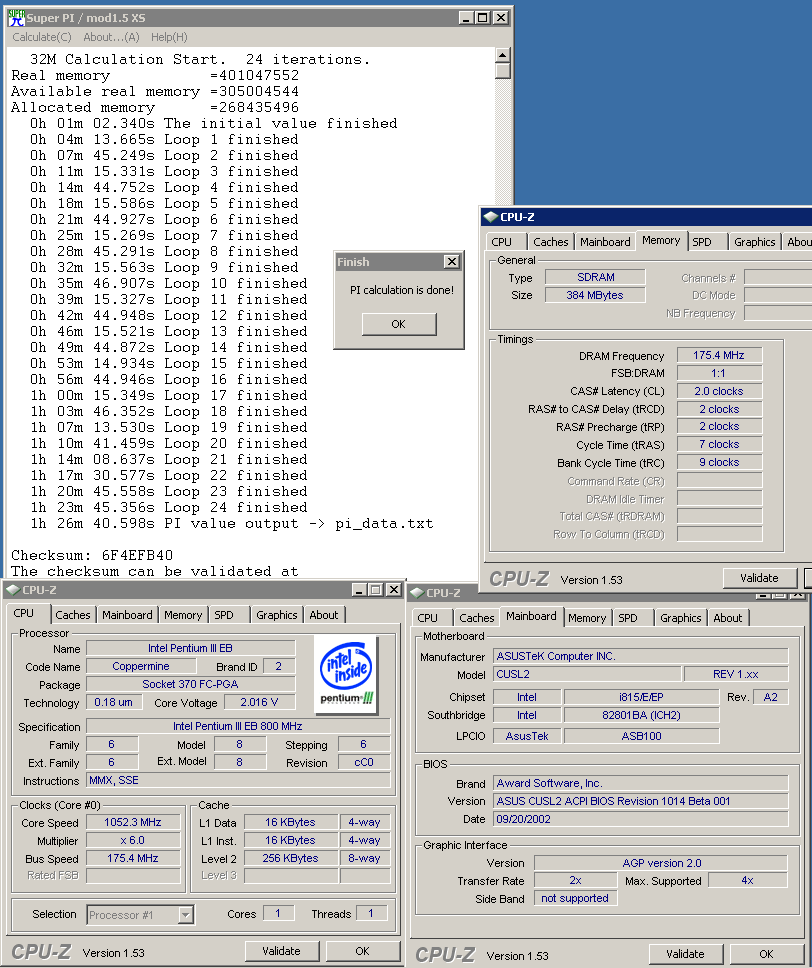Open the Processor #1 selection dropdown
The height and width of the screenshot is (968, 812).
coord(185,914)
